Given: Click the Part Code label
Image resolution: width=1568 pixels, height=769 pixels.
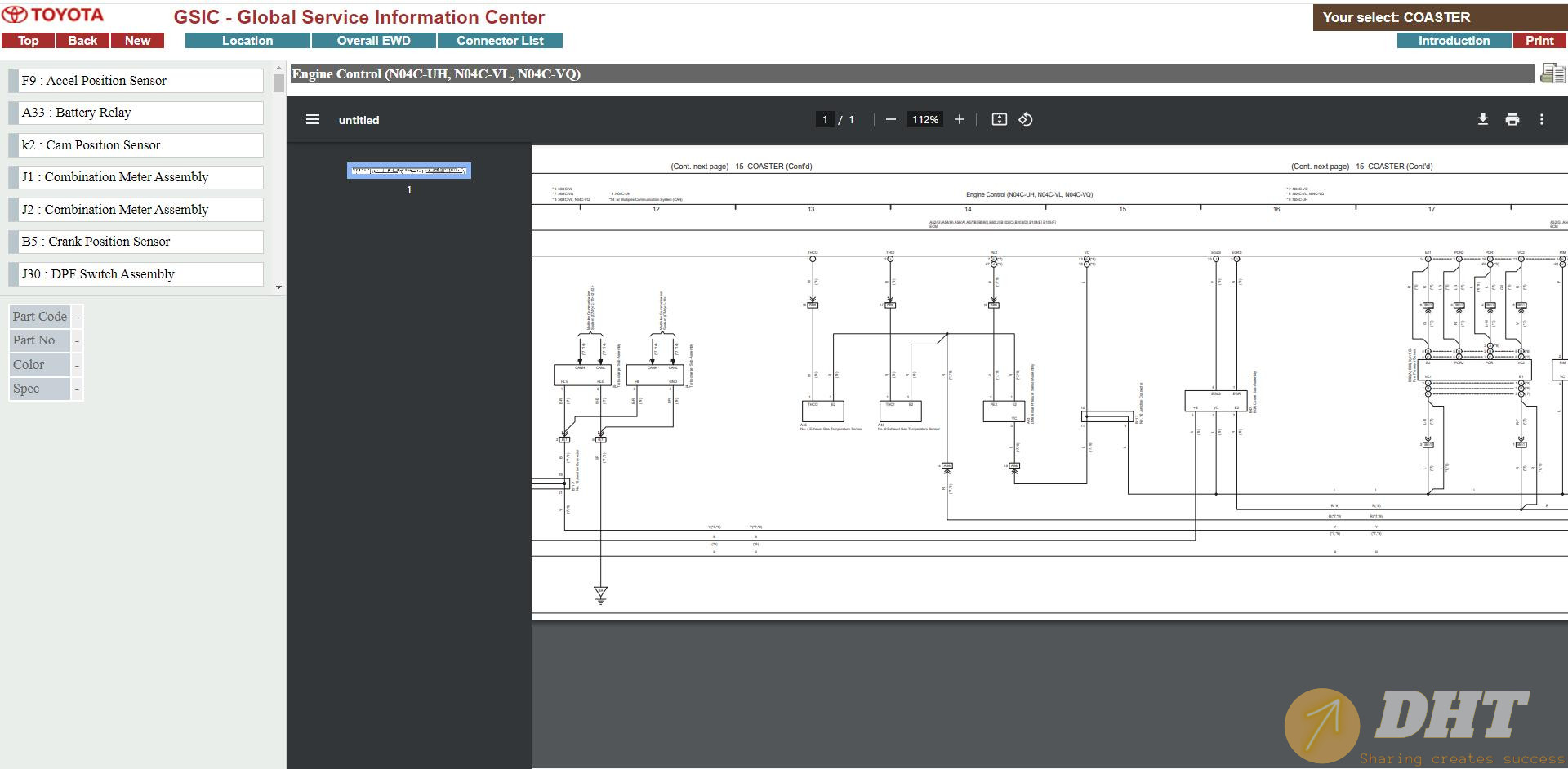Looking at the screenshot, I should click(39, 317).
